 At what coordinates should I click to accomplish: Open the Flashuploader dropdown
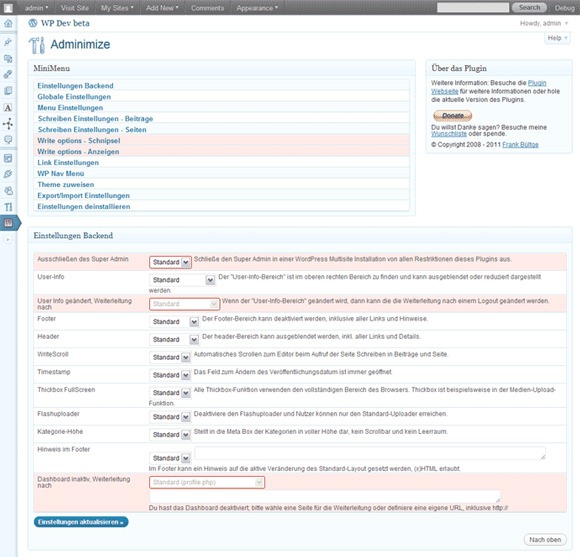[x=170, y=417]
